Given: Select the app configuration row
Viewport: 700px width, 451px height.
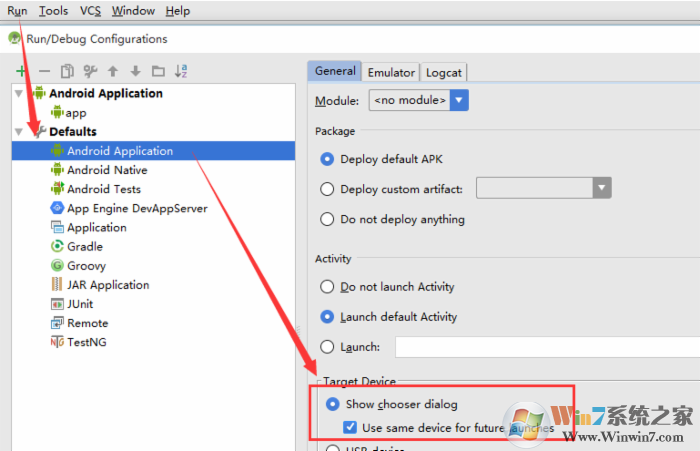Looking at the screenshot, I should click(154, 113).
